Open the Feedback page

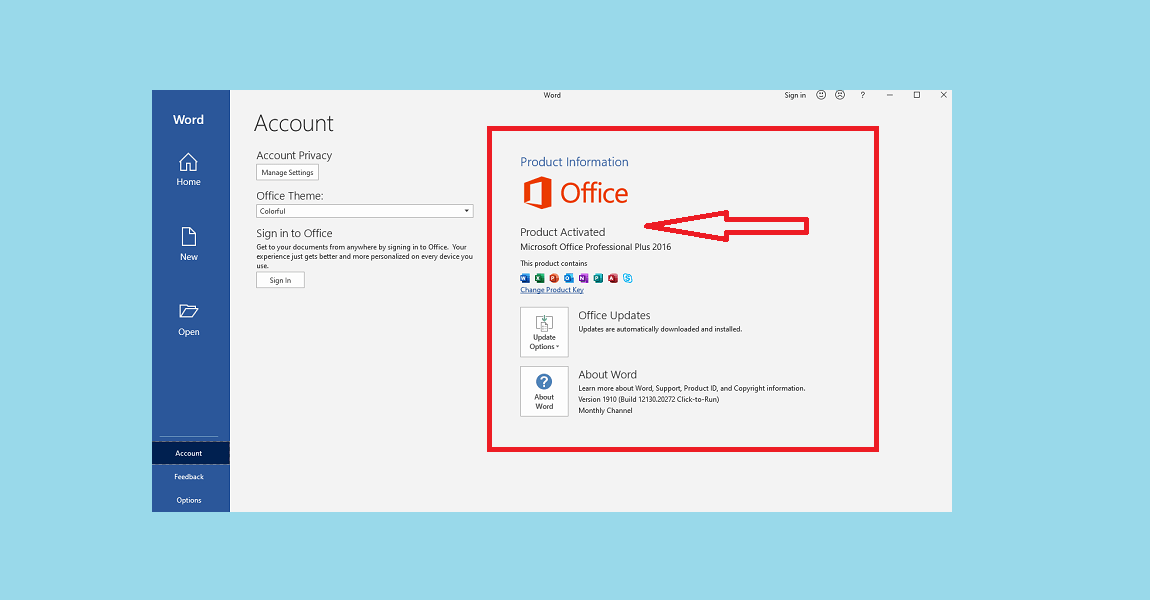pos(191,477)
